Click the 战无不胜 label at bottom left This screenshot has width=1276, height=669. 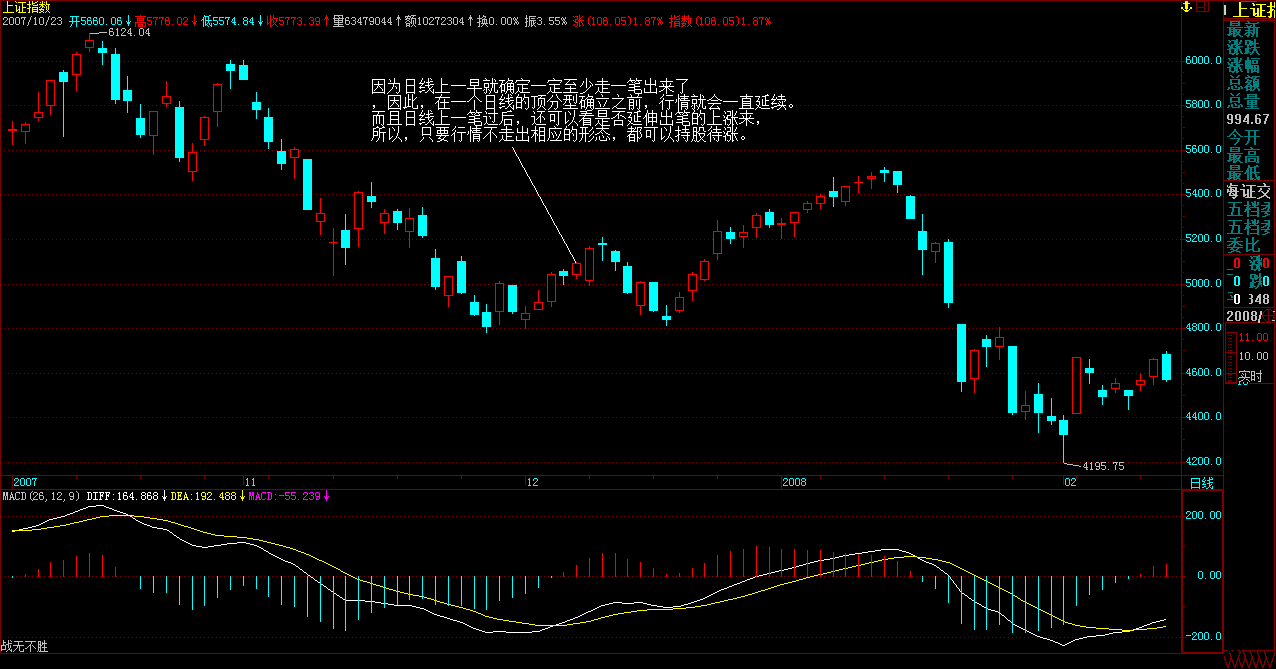click(24, 647)
